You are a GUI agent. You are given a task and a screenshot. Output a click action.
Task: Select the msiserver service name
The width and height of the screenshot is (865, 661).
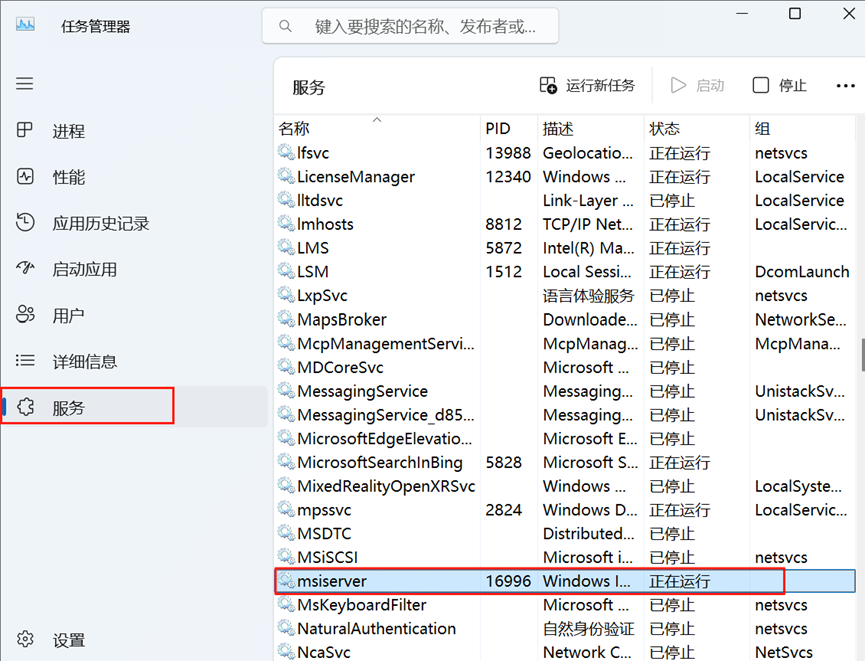point(332,581)
